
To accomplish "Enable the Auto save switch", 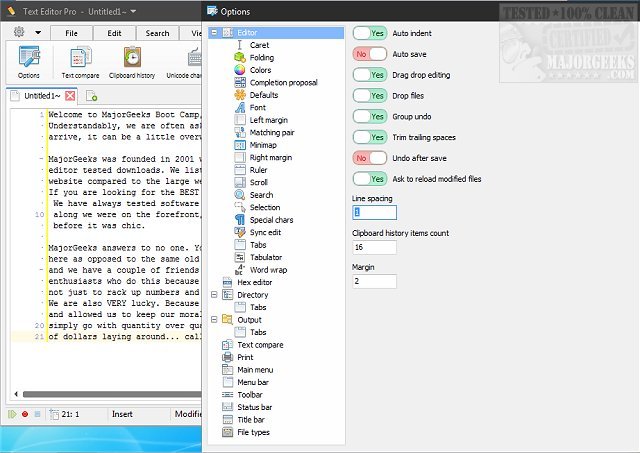I will [370, 54].
